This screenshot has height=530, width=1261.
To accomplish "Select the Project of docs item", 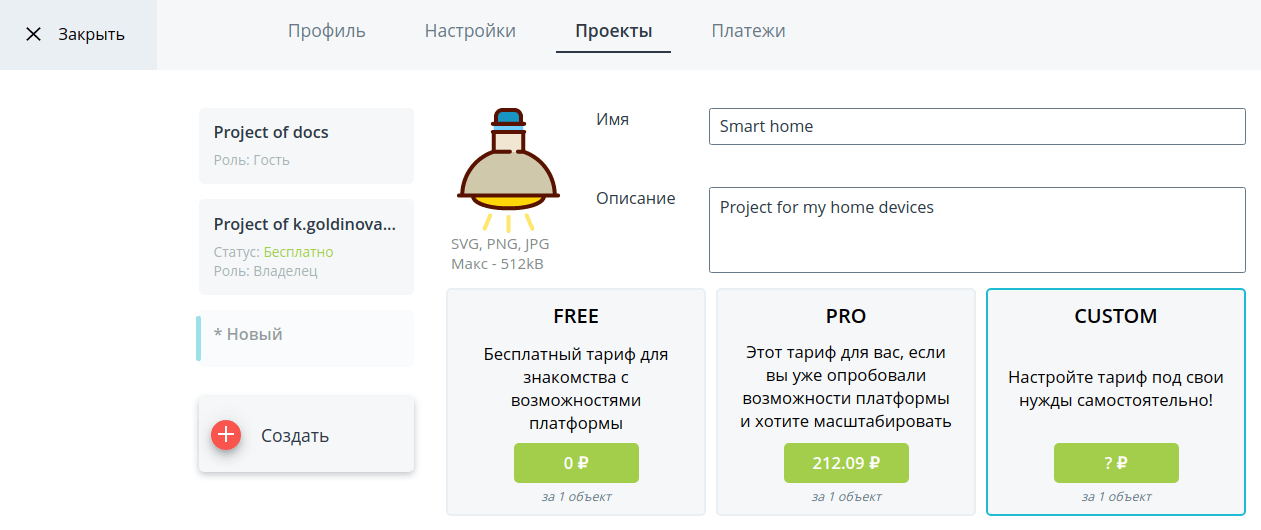I will coord(306,146).
